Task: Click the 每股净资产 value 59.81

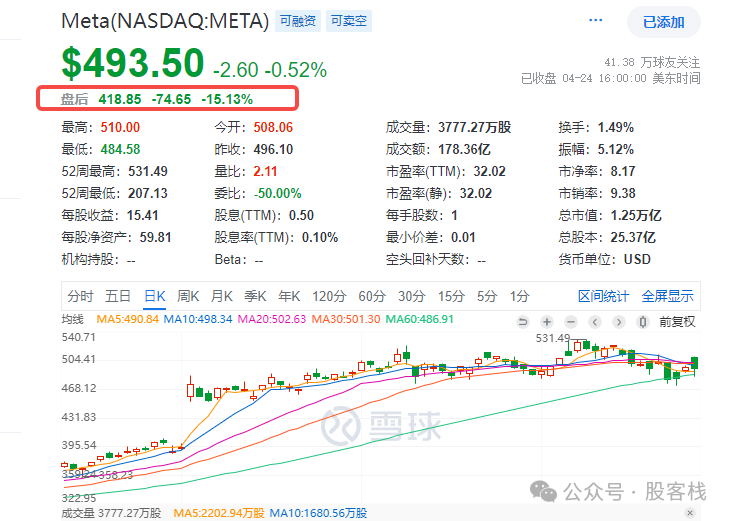Action: point(155,237)
